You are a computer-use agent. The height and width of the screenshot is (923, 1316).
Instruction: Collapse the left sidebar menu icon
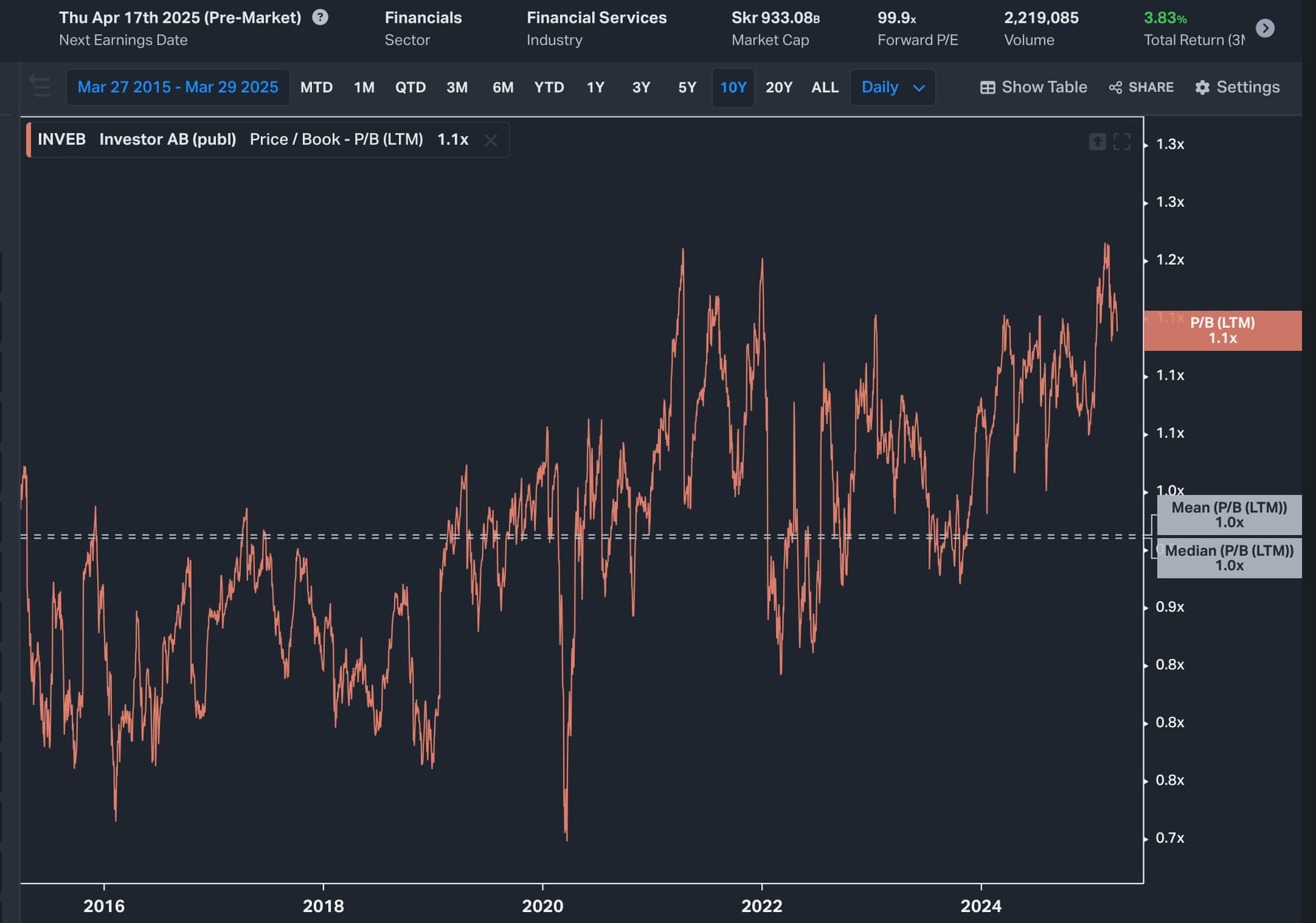tap(40, 87)
